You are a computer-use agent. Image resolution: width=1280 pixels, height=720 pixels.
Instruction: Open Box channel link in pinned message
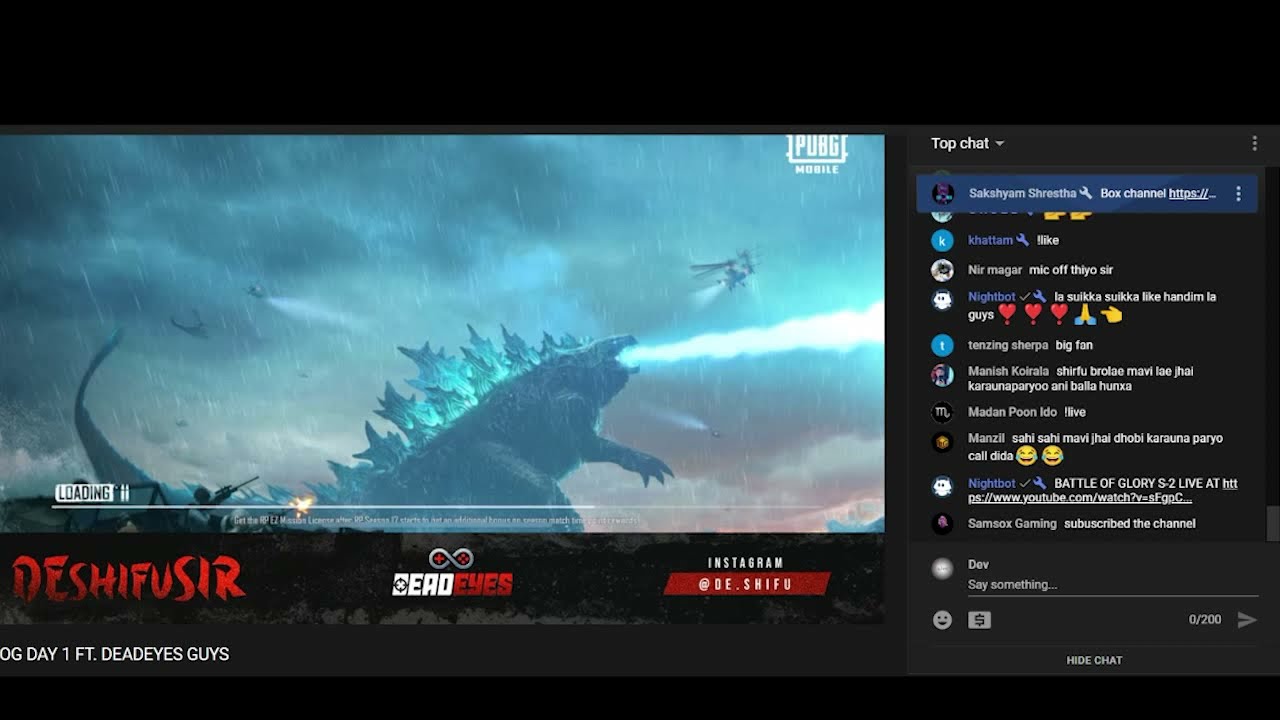[x=1192, y=193]
